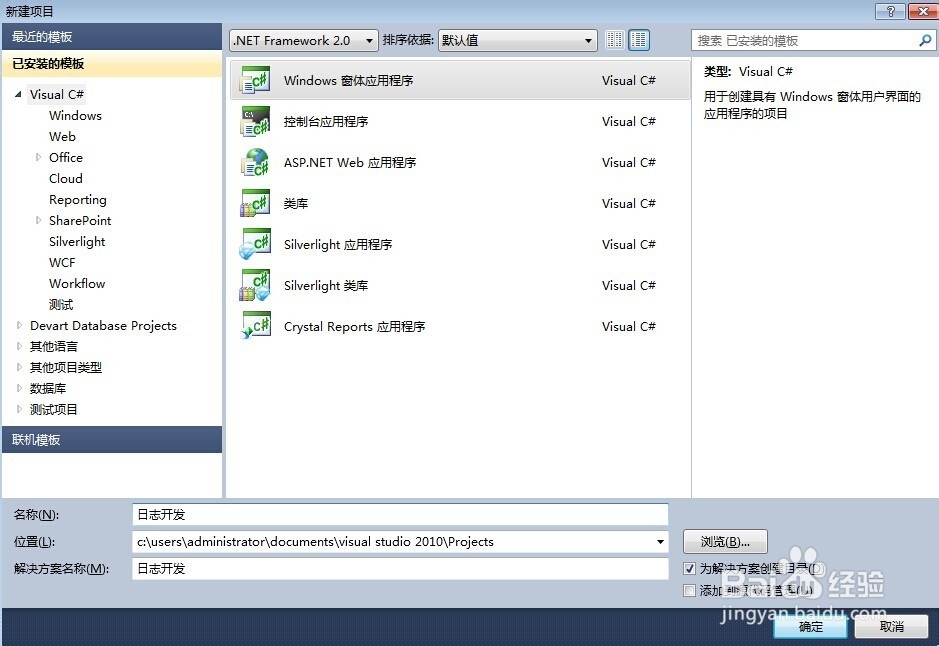Select Web under Visual C#

pos(62,137)
